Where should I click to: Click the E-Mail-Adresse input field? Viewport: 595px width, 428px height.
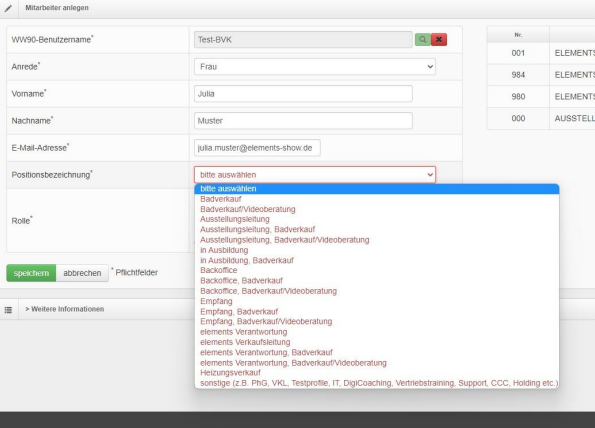257,148
